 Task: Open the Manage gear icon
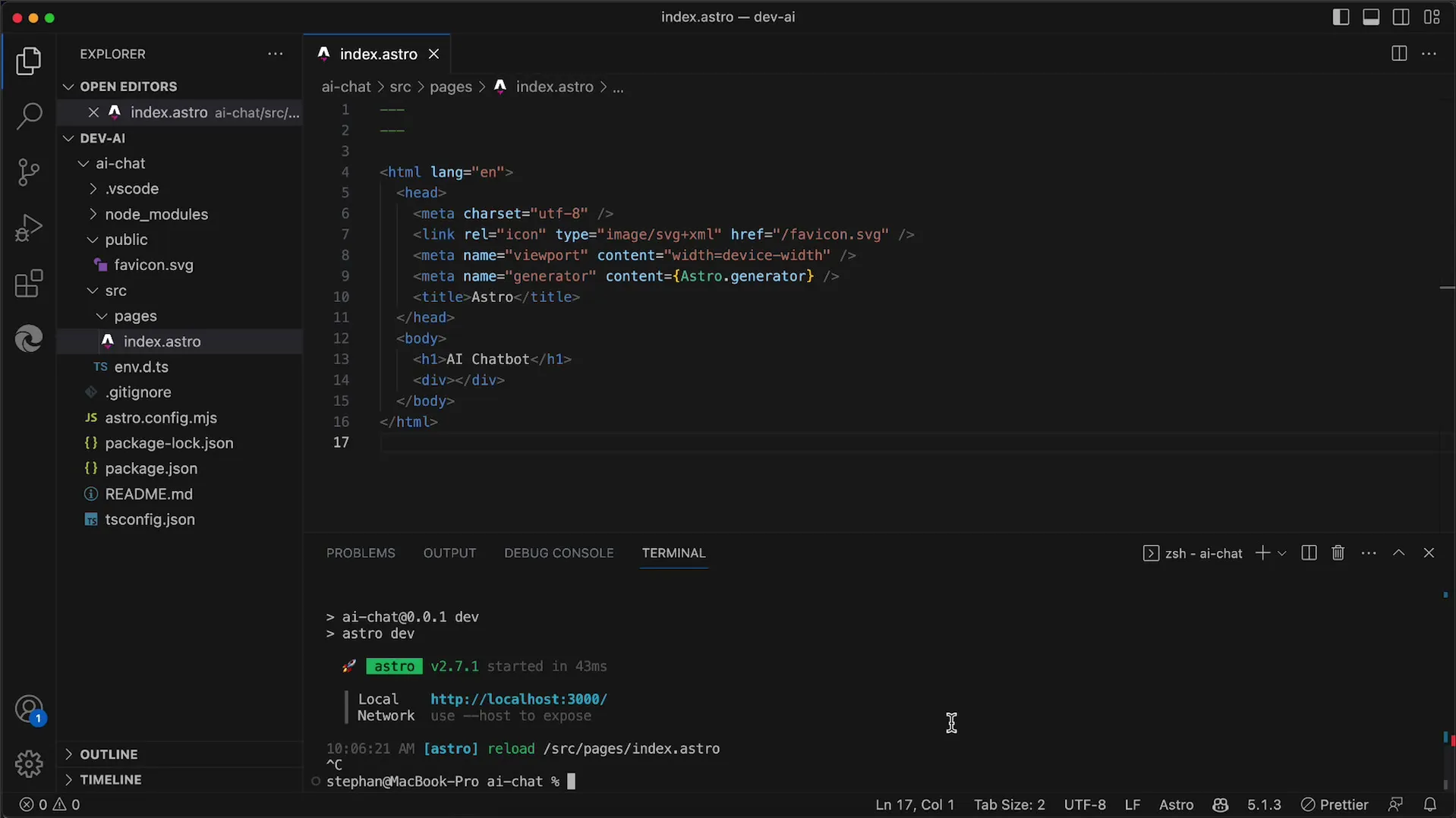tap(28, 763)
